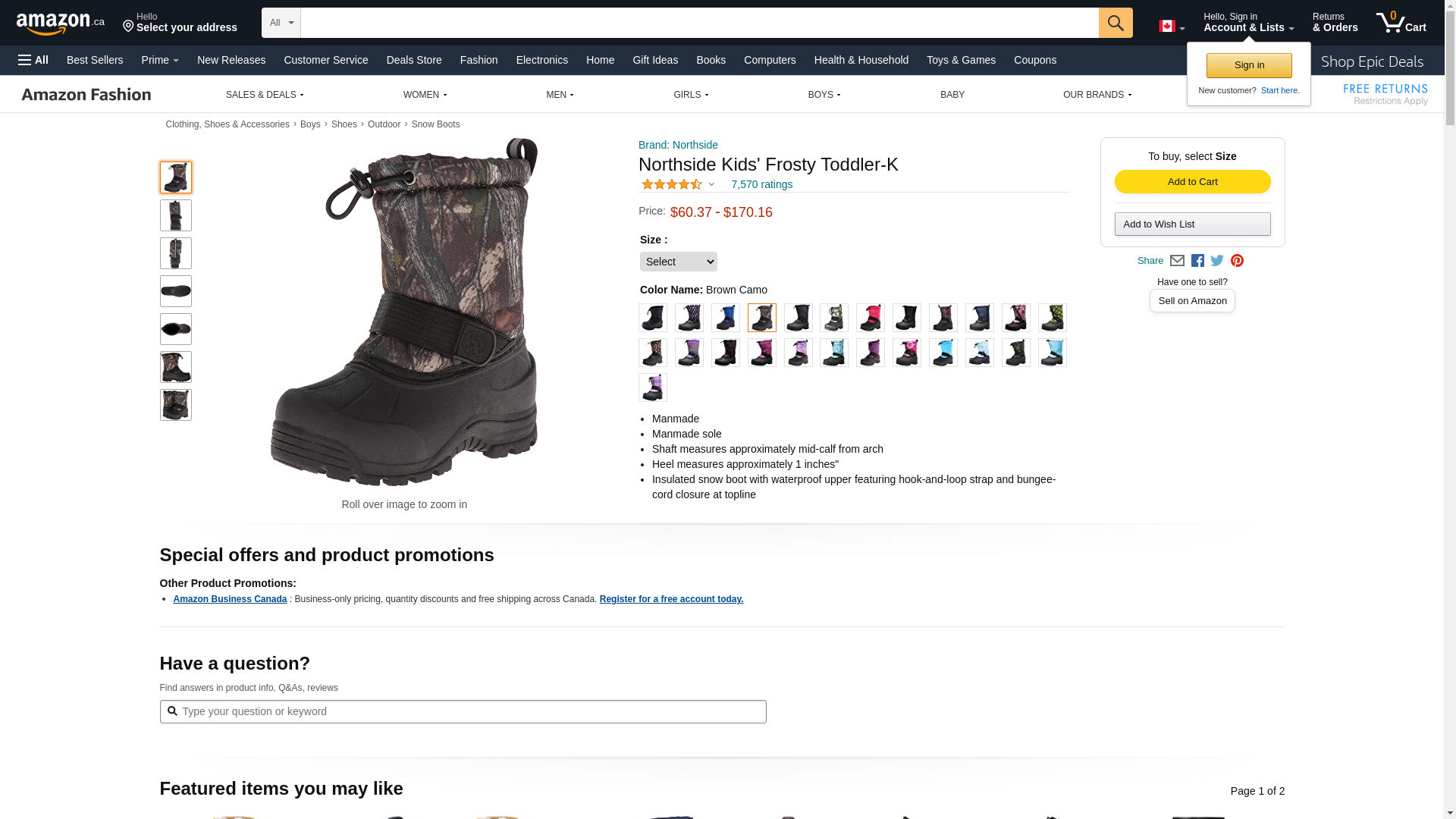Click the Add to Cart button
The height and width of the screenshot is (819, 1456).
point(1193,182)
